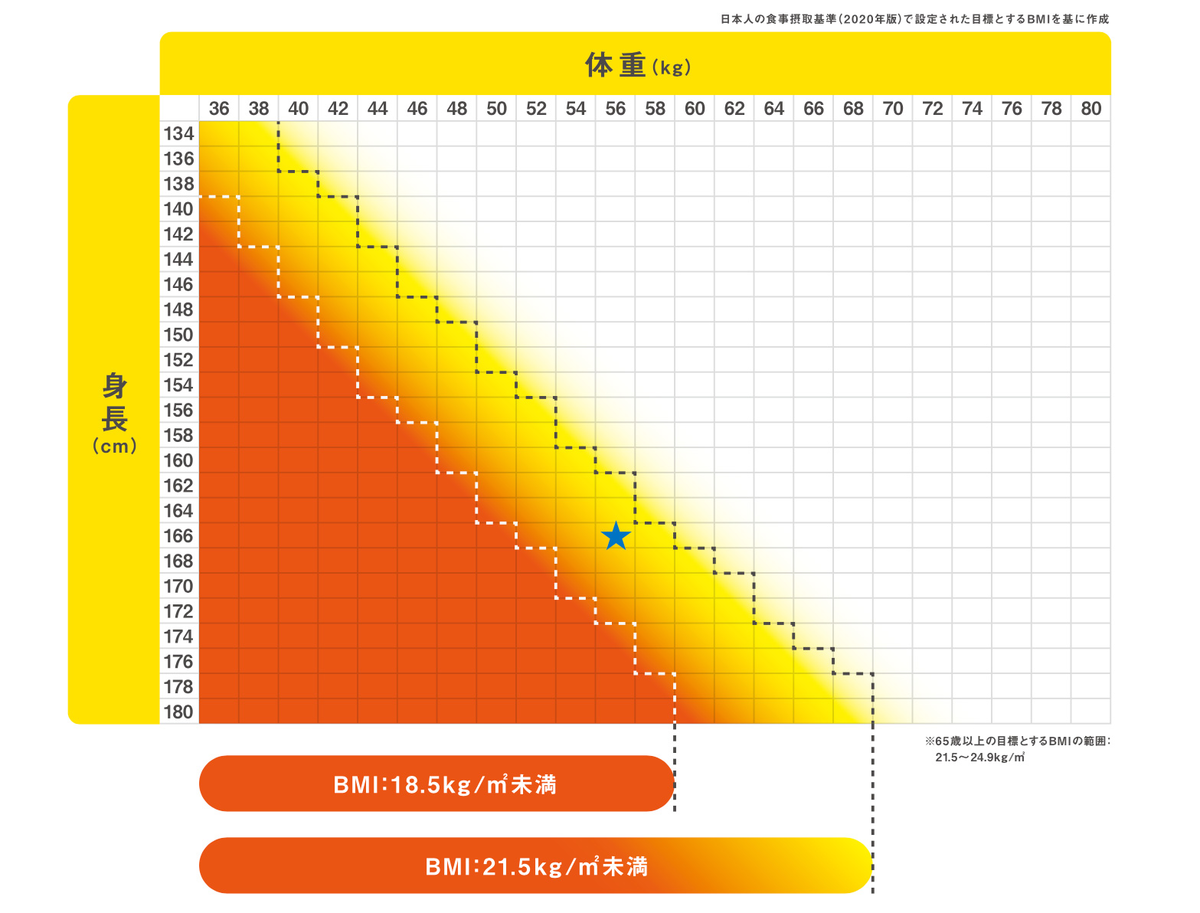Select height row label 144
This screenshot has width=1200, height=913.
coord(179,259)
